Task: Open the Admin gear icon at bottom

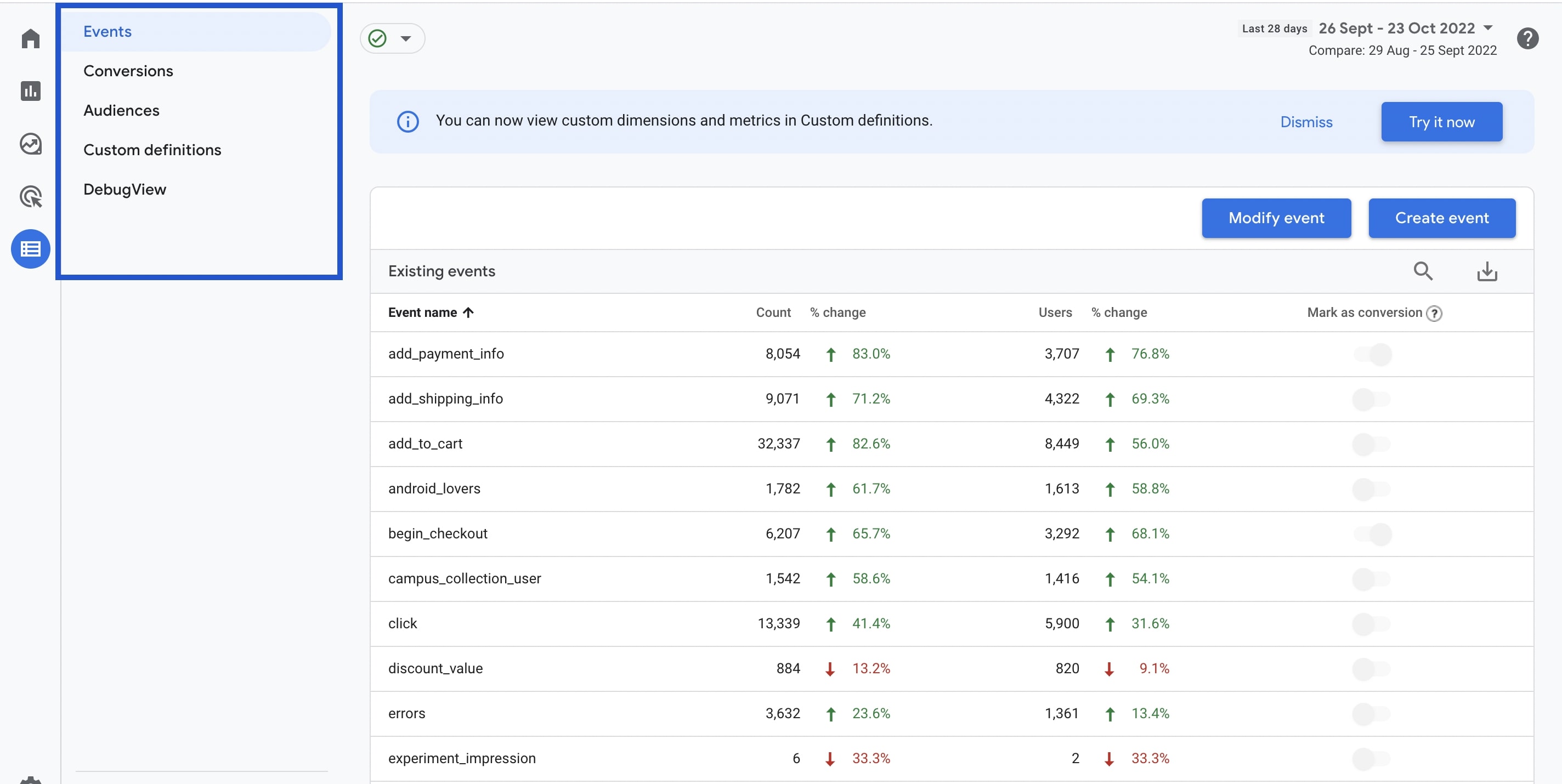Action: point(30,780)
